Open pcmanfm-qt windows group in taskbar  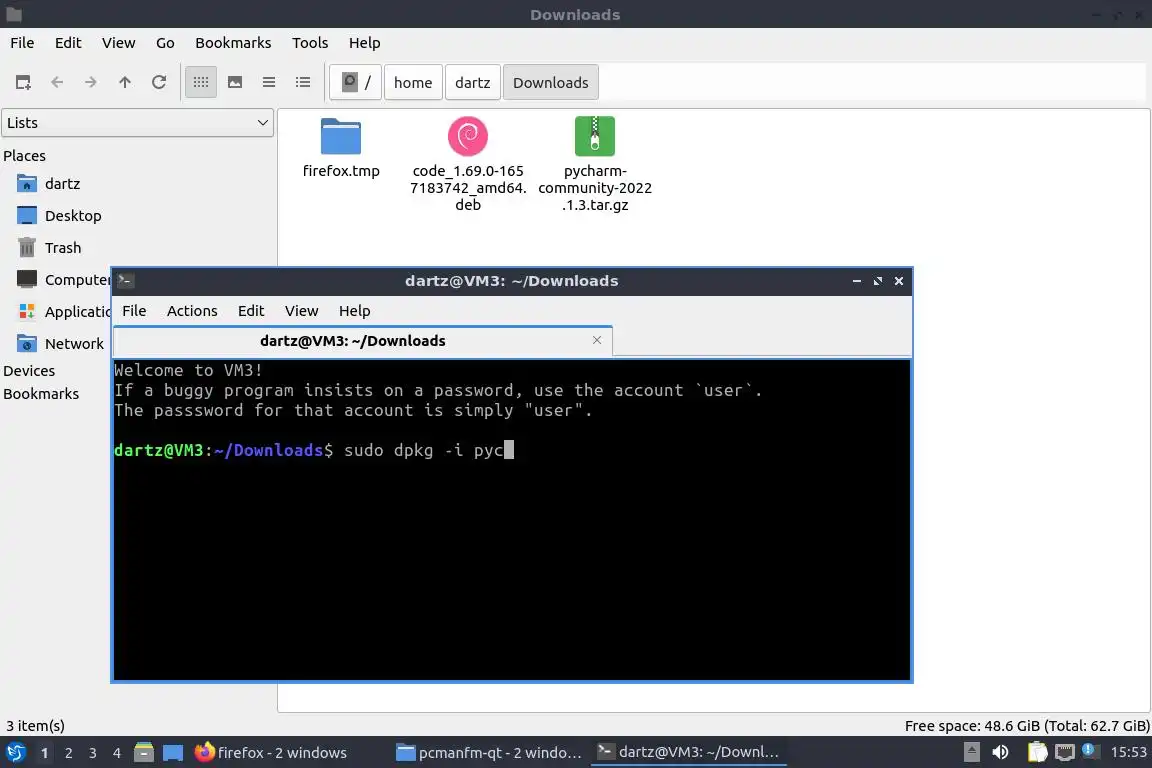489,753
